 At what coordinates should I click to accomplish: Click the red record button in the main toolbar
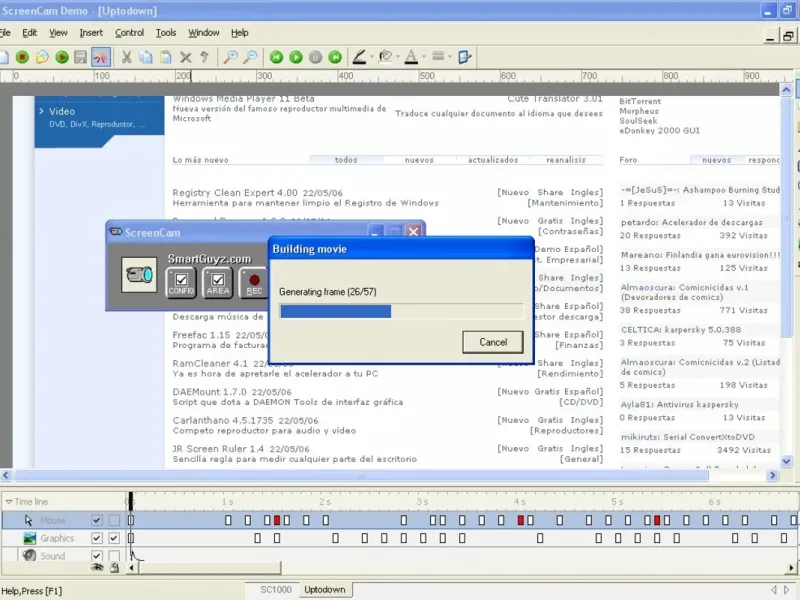pos(22,57)
